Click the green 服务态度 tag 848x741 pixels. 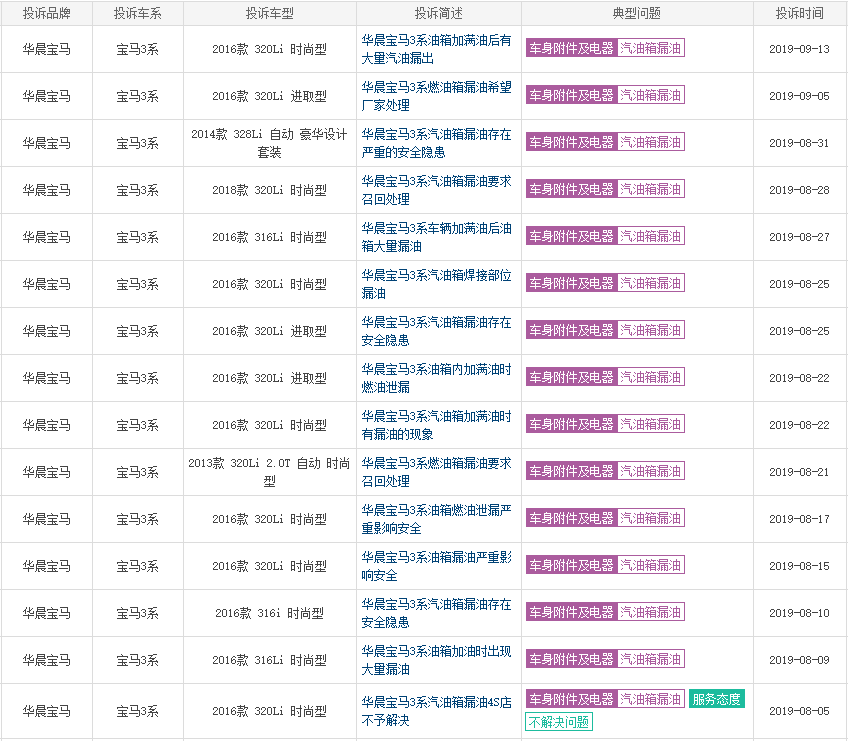coord(716,699)
